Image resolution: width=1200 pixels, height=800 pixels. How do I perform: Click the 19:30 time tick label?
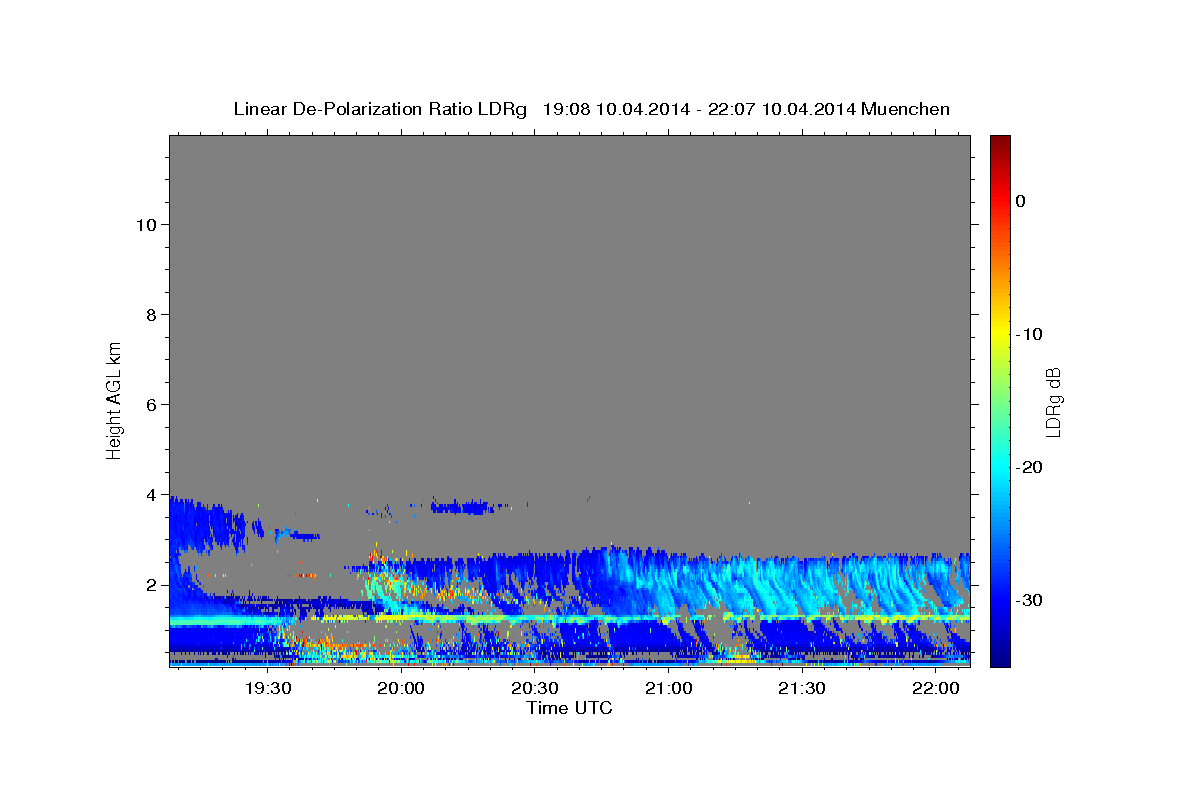click(x=269, y=688)
